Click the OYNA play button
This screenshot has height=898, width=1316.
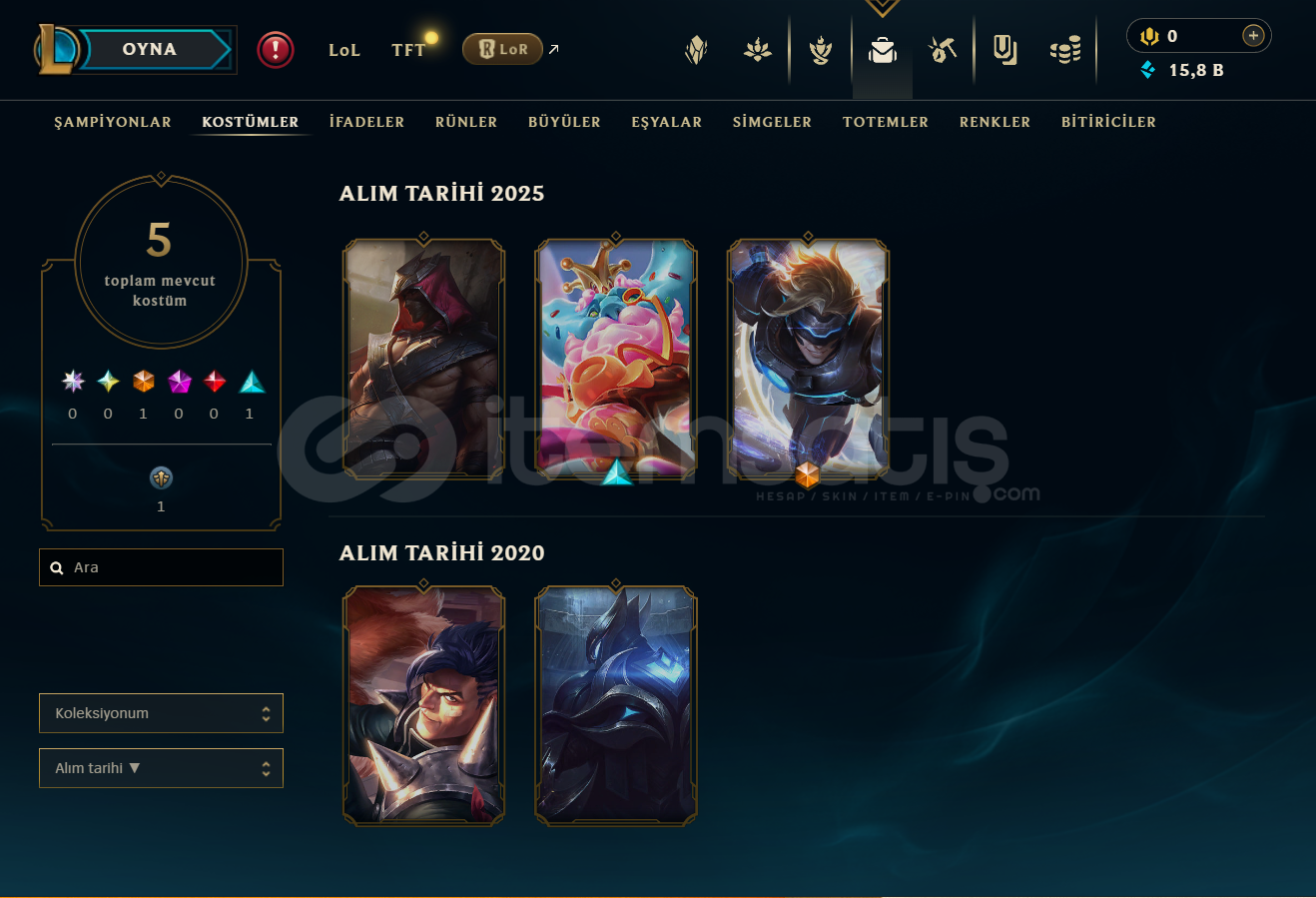tap(152, 49)
